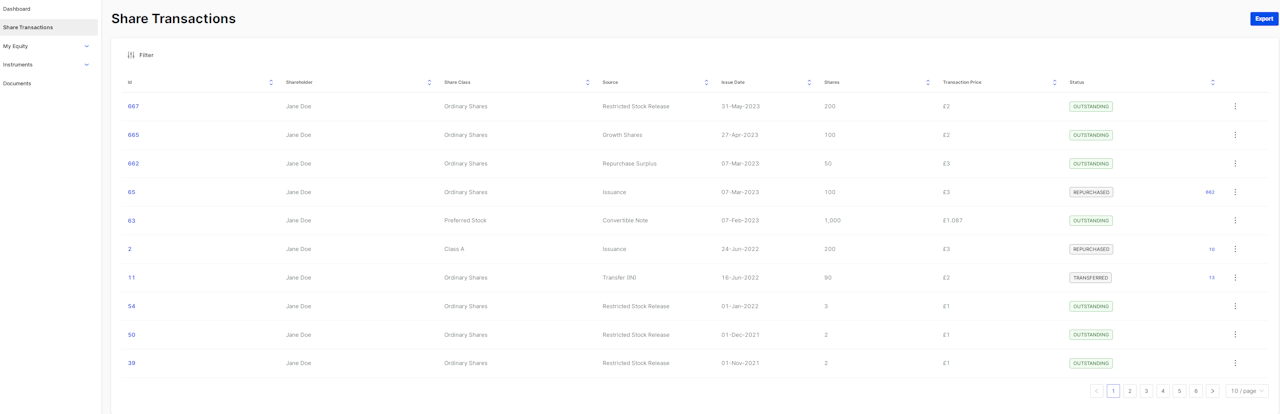Open the Filter icon above the table
1280x414 pixels.
(x=131, y=55)
